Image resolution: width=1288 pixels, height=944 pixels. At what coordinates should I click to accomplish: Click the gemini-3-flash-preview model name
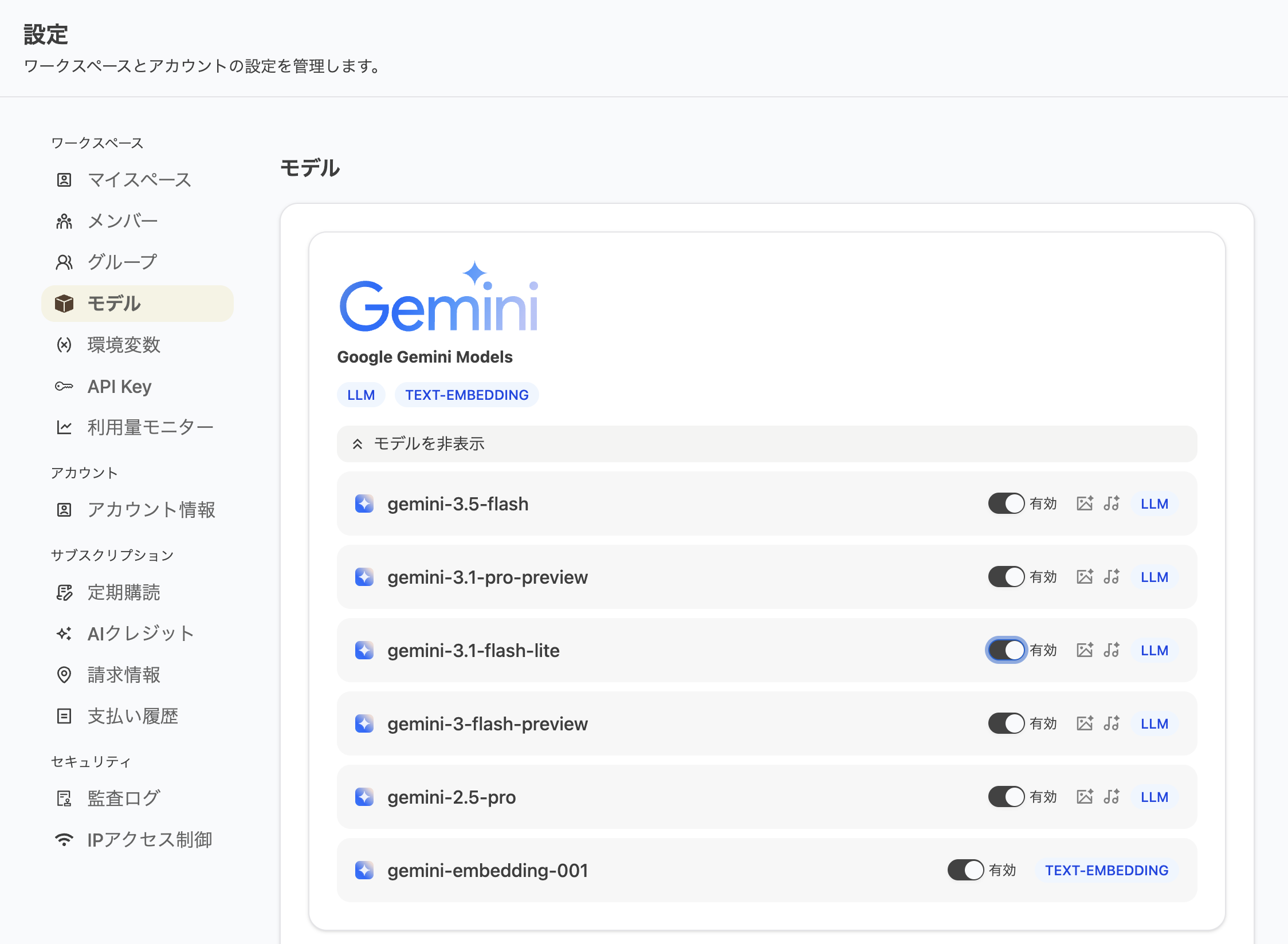click(488, 723)
